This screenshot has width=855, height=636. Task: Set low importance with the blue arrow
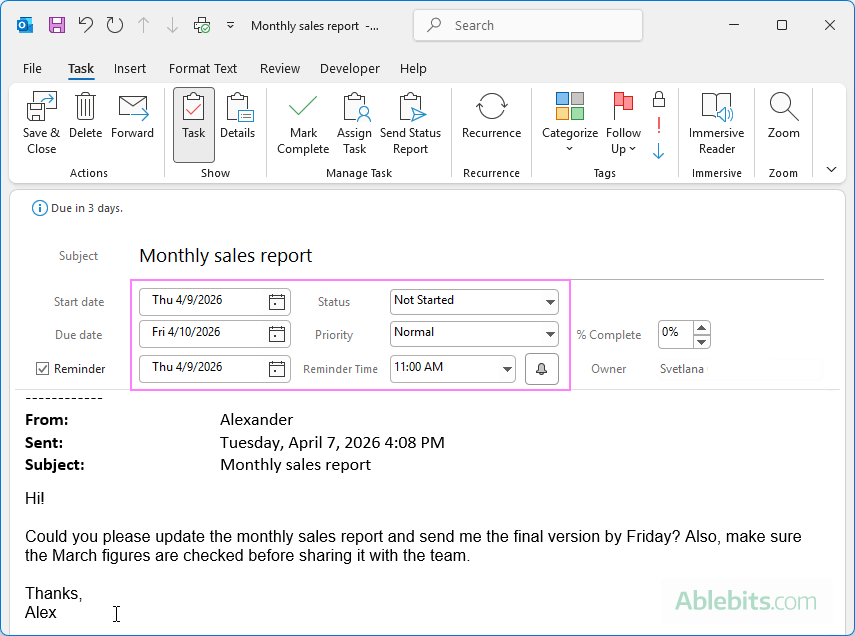[658, 151]
